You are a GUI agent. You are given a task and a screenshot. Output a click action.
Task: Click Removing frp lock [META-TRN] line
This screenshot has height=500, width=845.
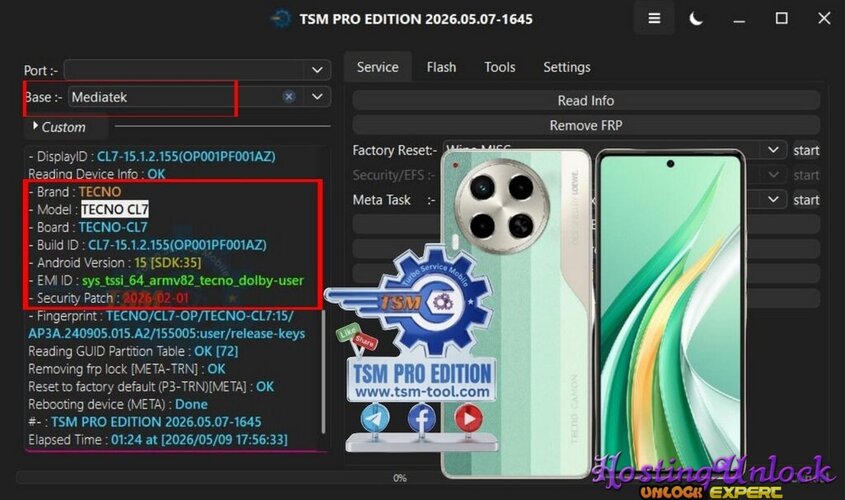tap(127, 369)
